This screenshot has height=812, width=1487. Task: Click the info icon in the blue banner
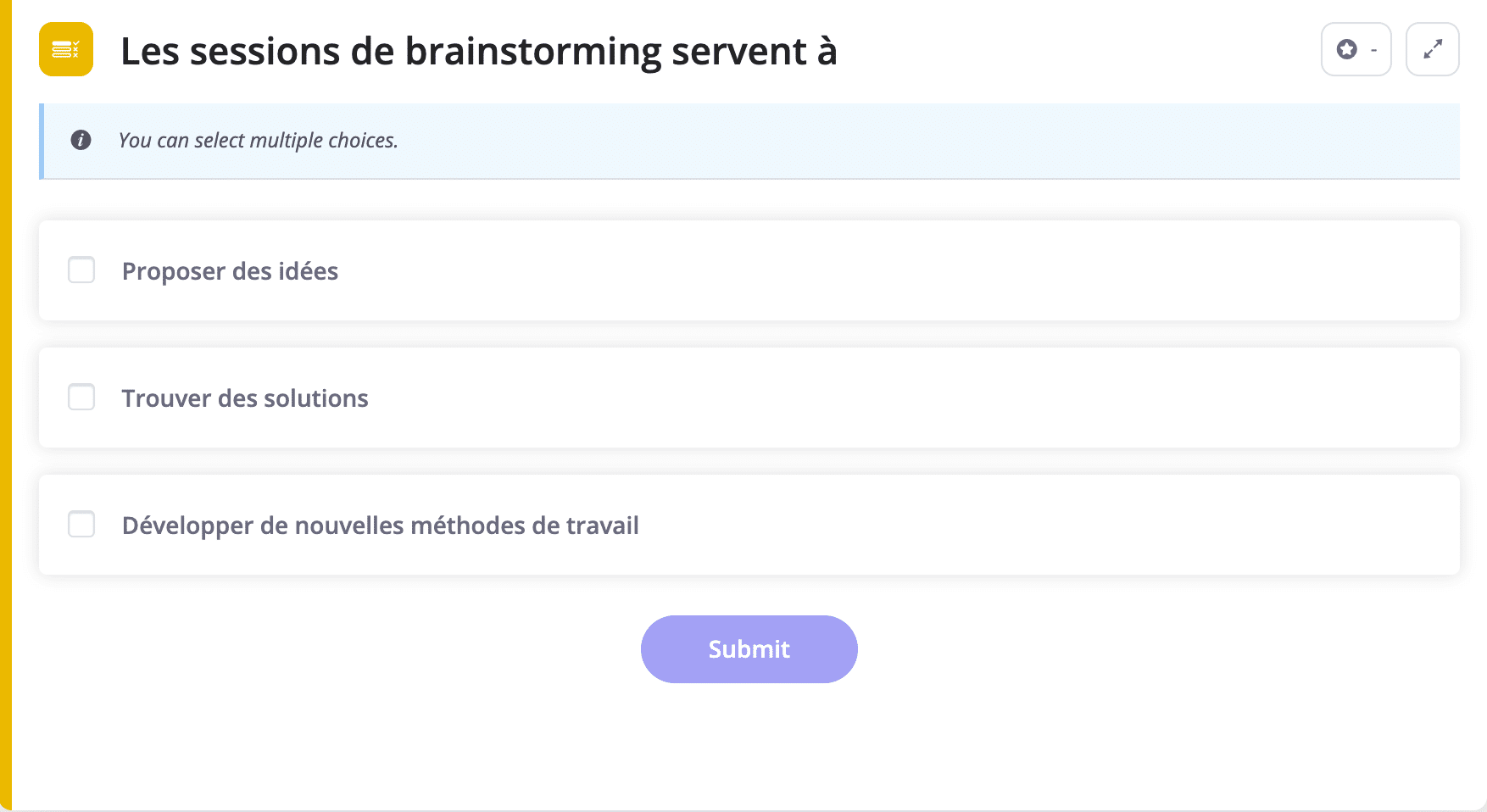tap(81, 140)
